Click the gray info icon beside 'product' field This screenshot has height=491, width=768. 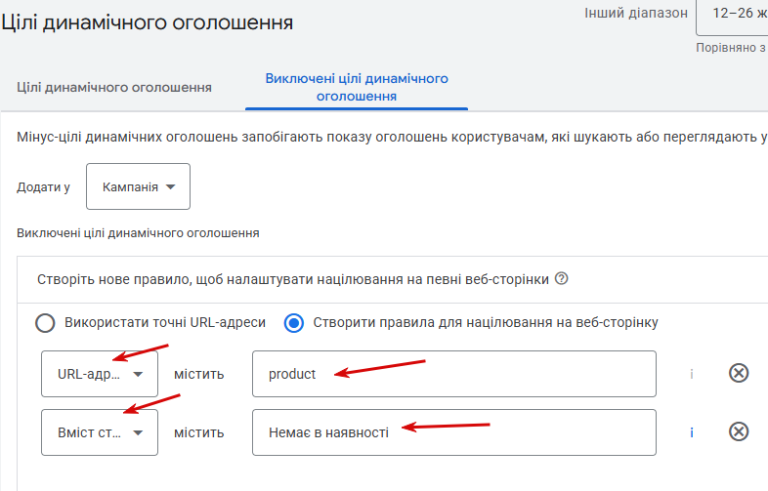tap(692, 374)
